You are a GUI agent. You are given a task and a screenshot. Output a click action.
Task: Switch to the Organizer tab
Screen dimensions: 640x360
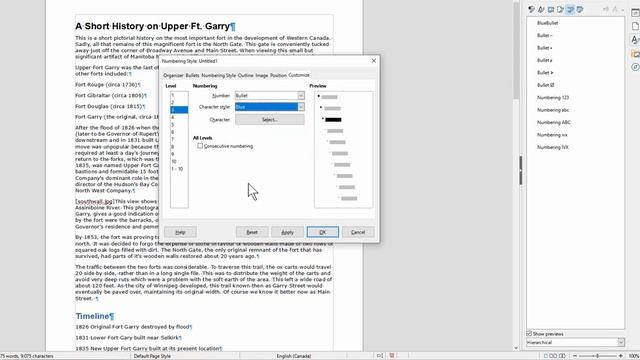[x=173, y=76]
